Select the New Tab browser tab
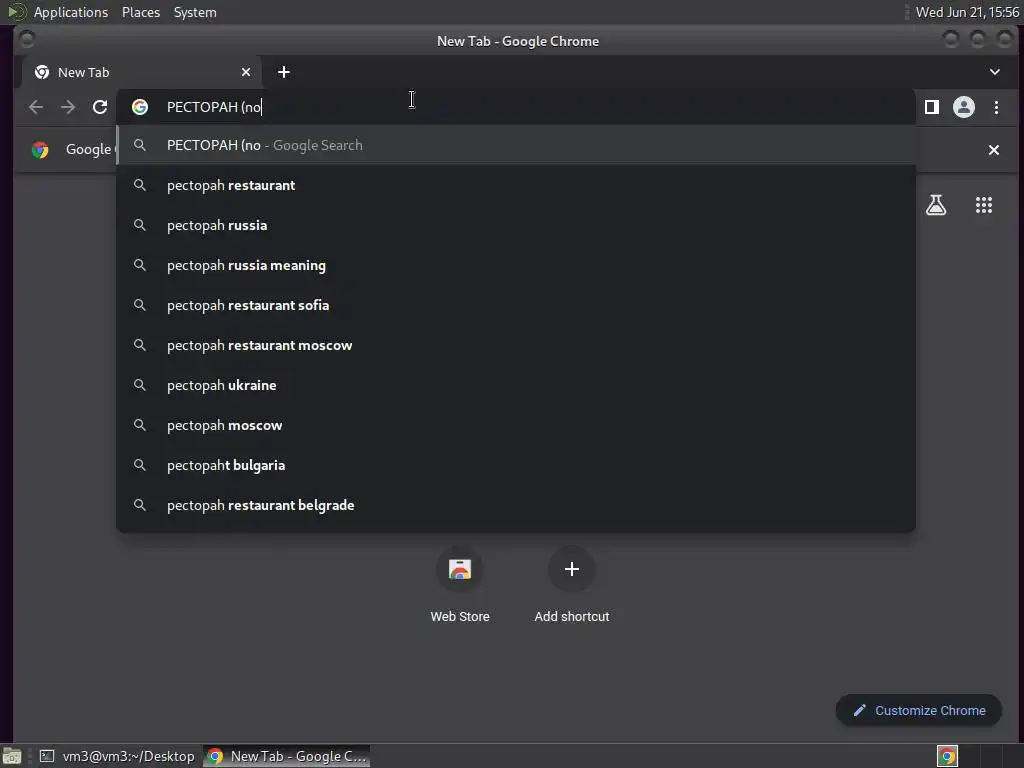Viewport: 1024px width, 768px height. (142, 72)
